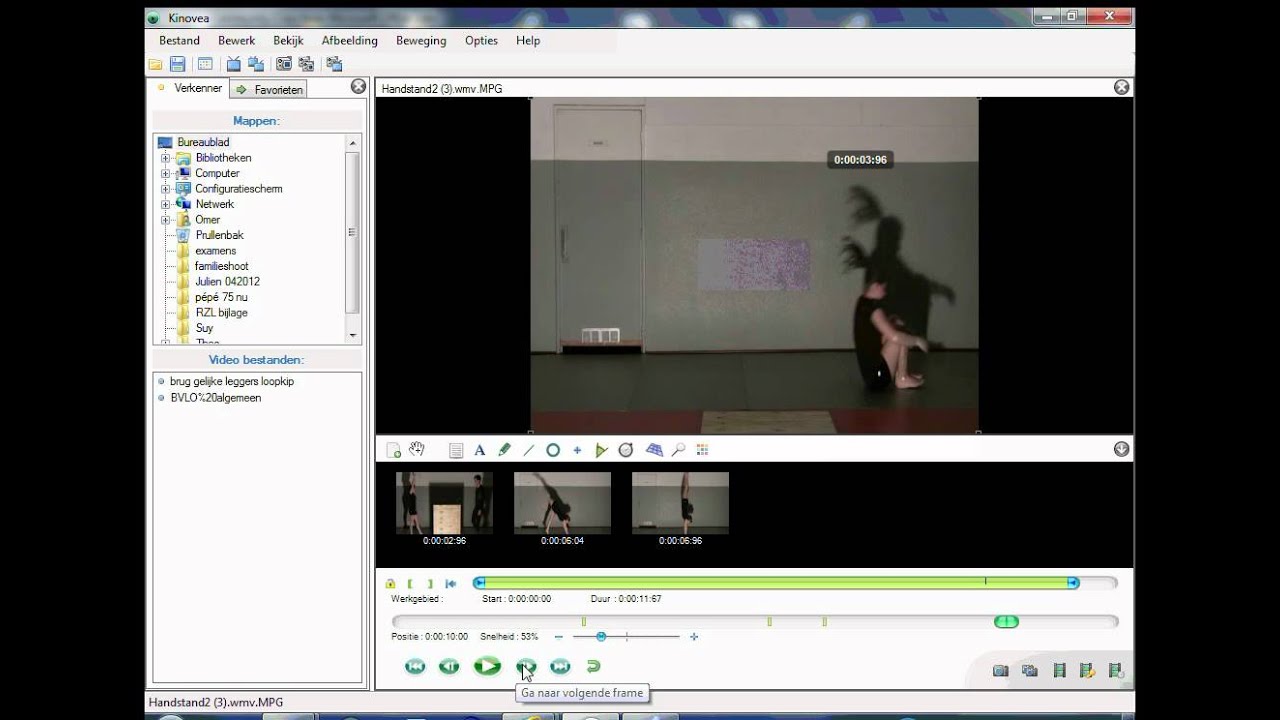Select the cross marker tool
This screenshot has width=1280, height=720.
pos(577,450)
